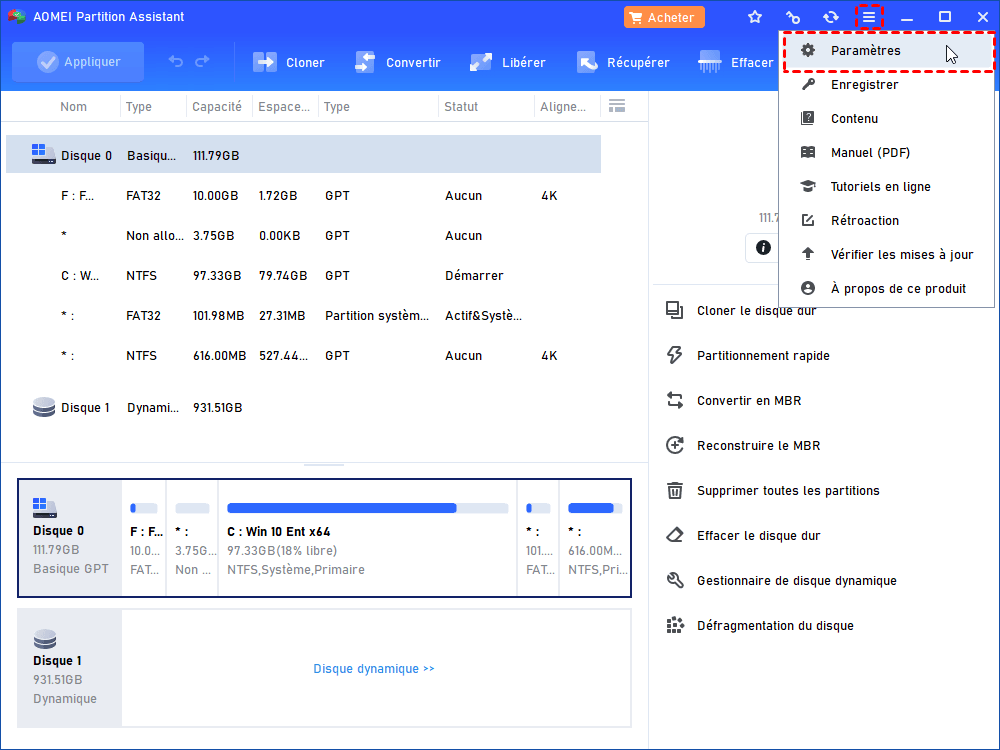Viewport: 1000px width, 750px height.
Task: Select the Disque 1 Dynamique row
Action: pos(304,408)
